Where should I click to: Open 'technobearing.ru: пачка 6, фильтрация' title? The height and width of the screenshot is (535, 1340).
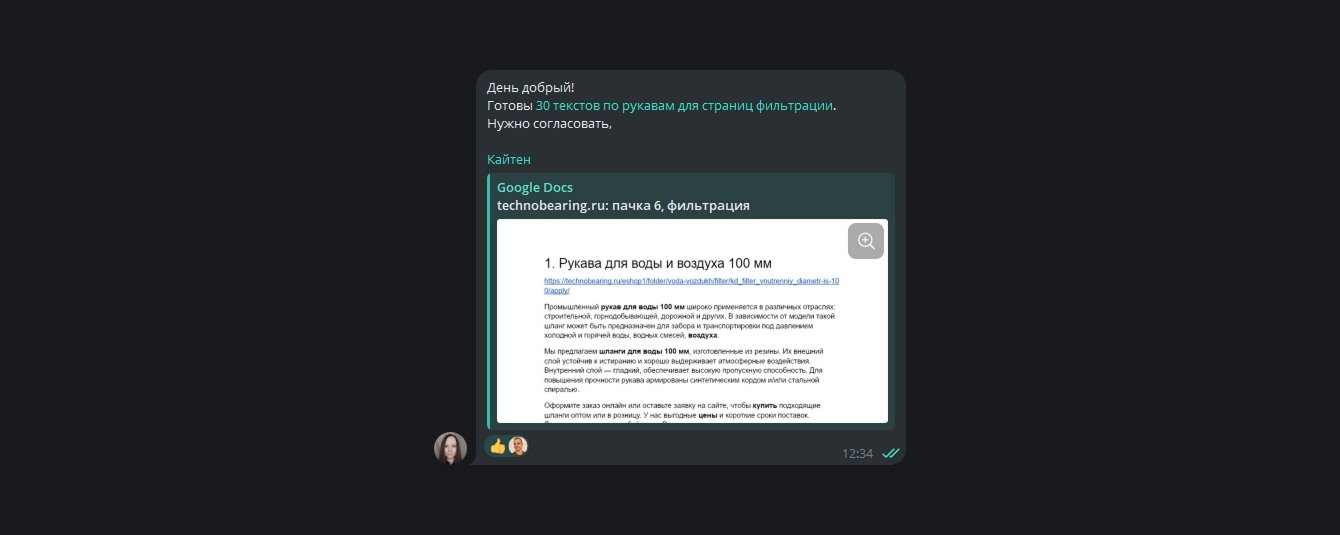click(x=623, y=205)
